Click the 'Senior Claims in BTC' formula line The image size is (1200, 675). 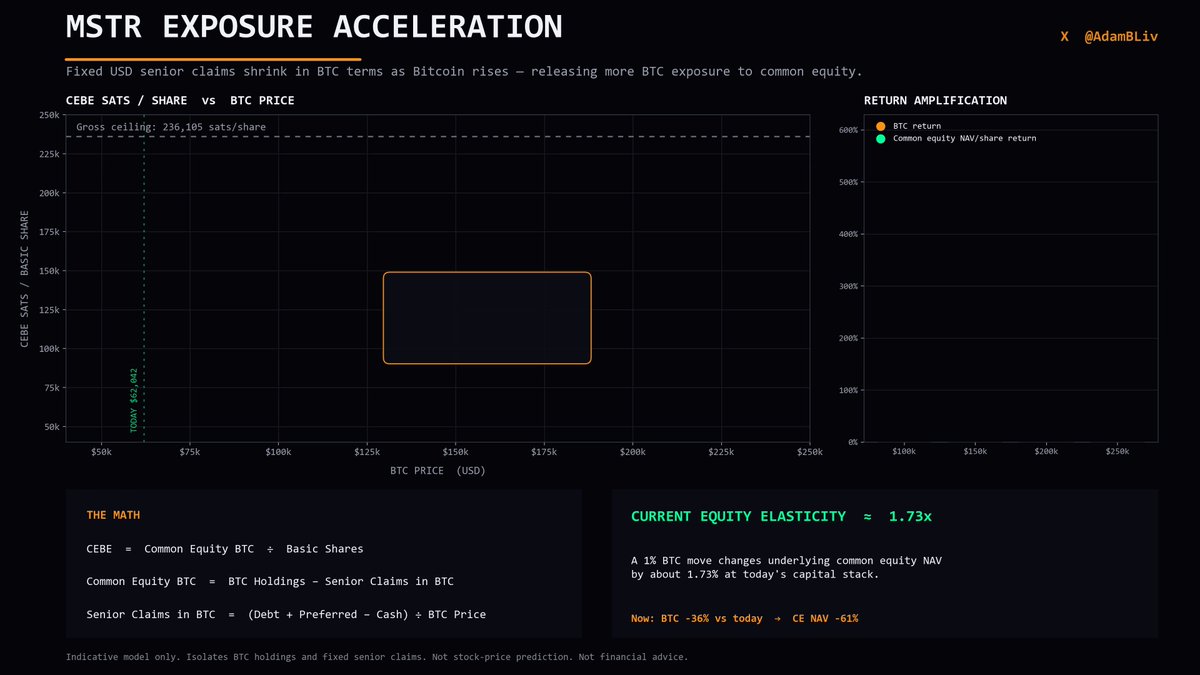[286, 614]
